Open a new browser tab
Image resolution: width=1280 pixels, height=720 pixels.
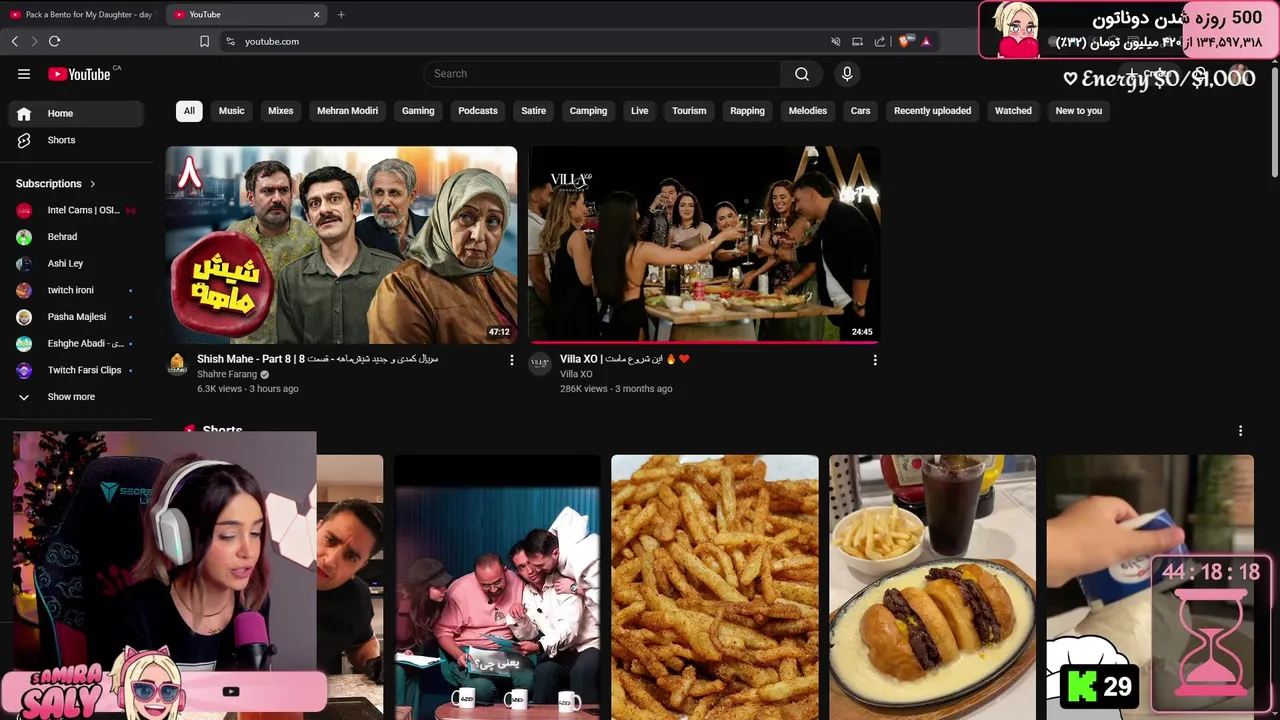pyautogui.click(x=341, y=14)
